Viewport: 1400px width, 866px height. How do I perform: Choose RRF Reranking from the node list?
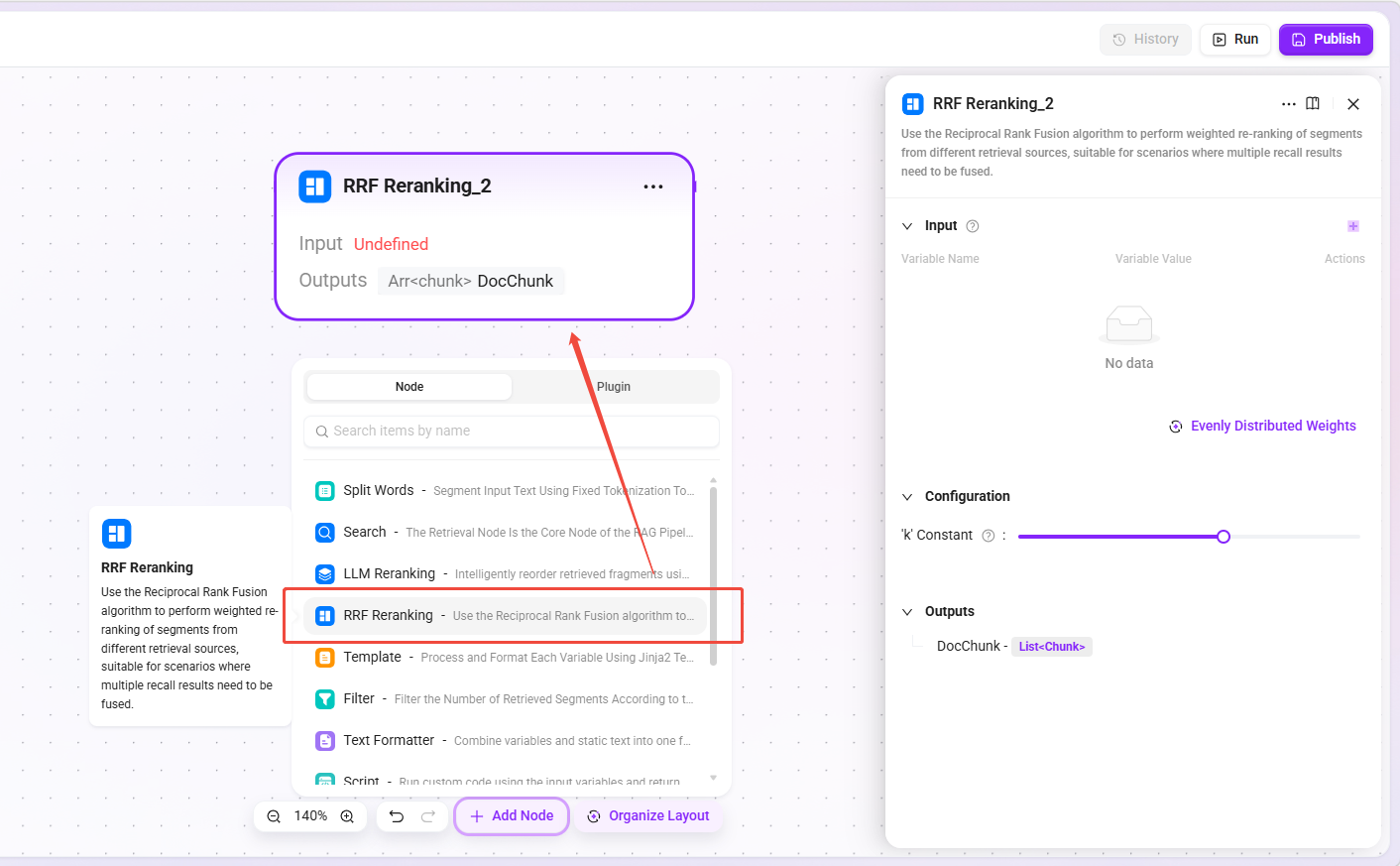(507, 616)
